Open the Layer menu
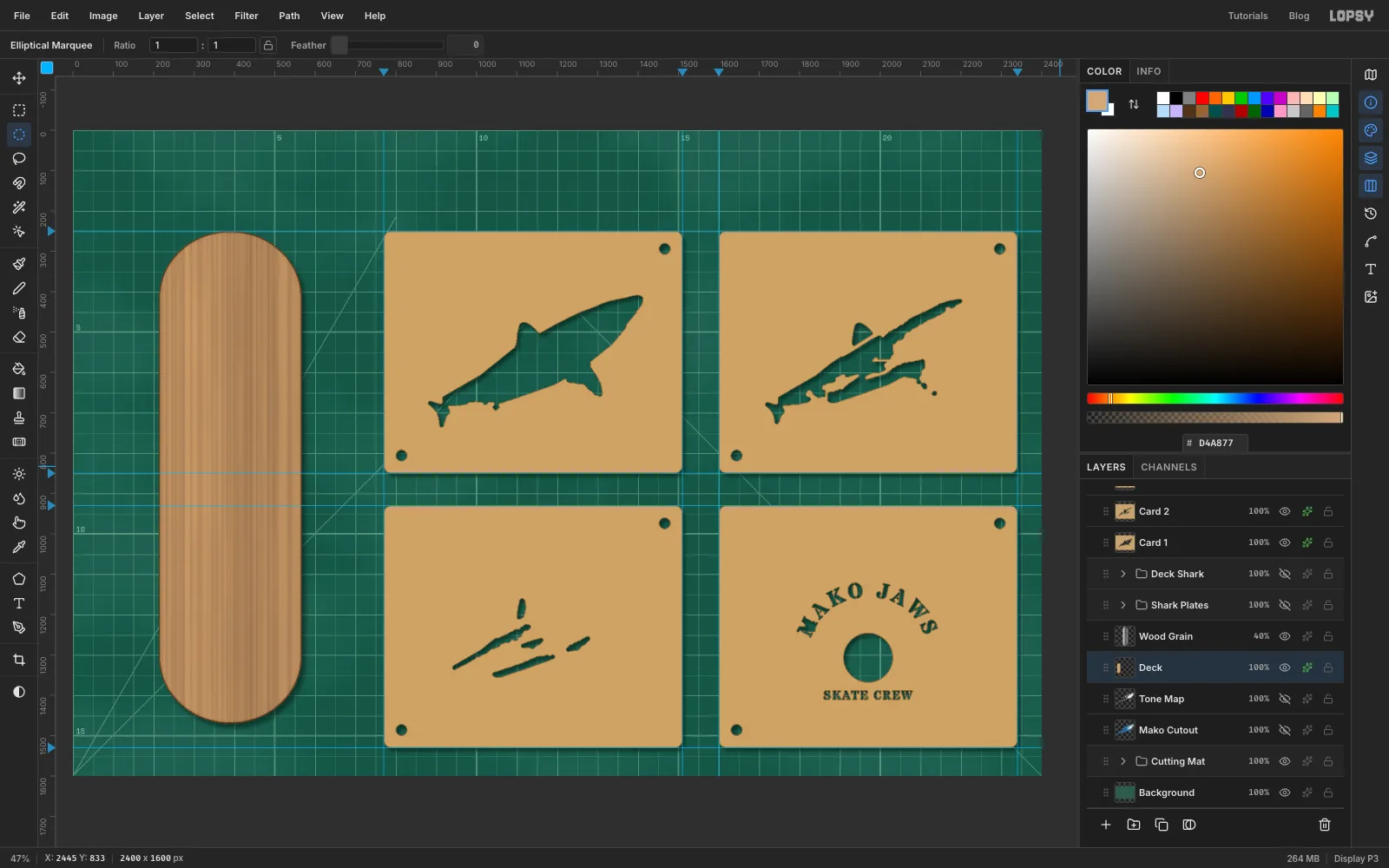This screenshot has width=1389, height=868. click(151, 16)
